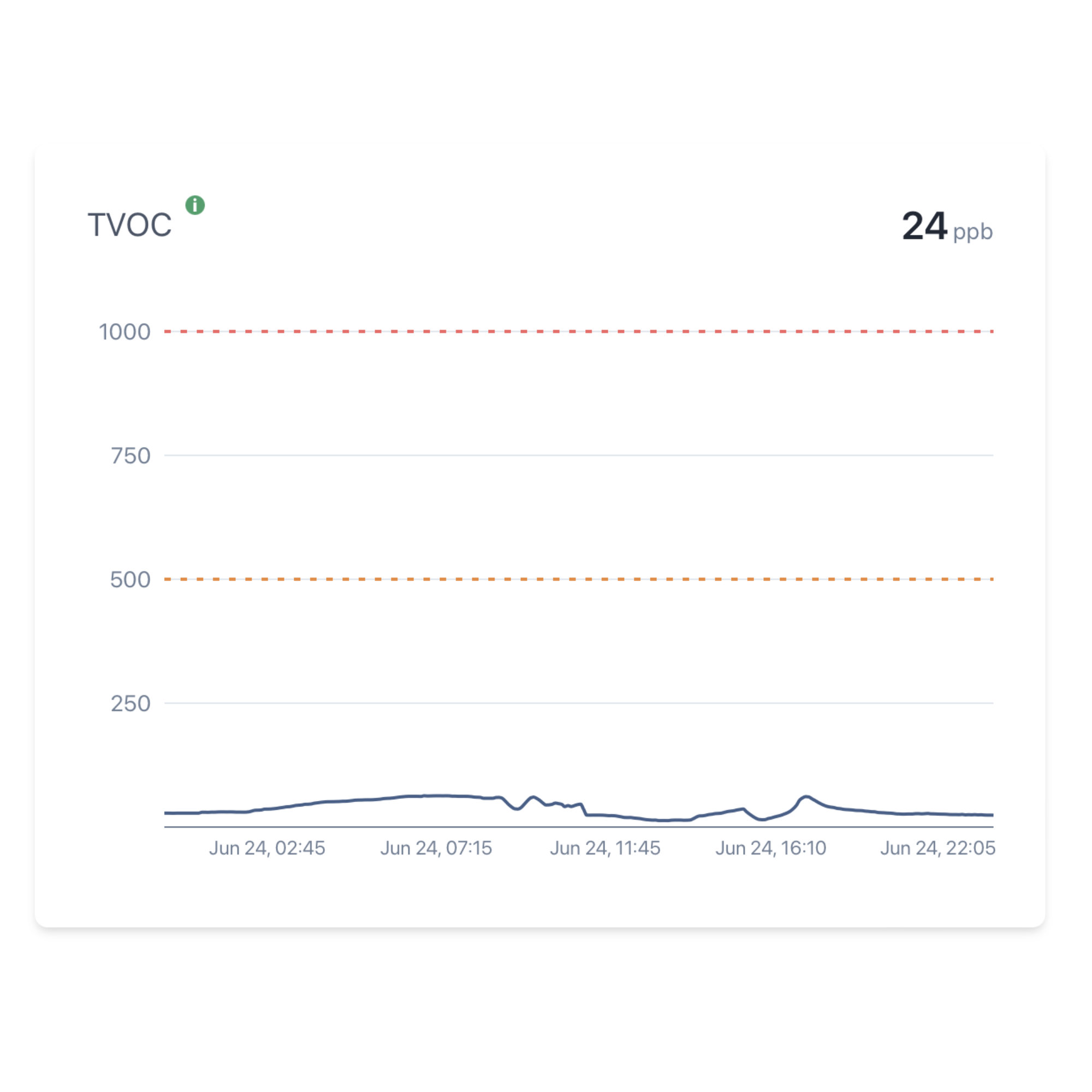Click the blue TVOC peak after 16:10
This screenshot has width=1092, height=1092.
point(806,797)
